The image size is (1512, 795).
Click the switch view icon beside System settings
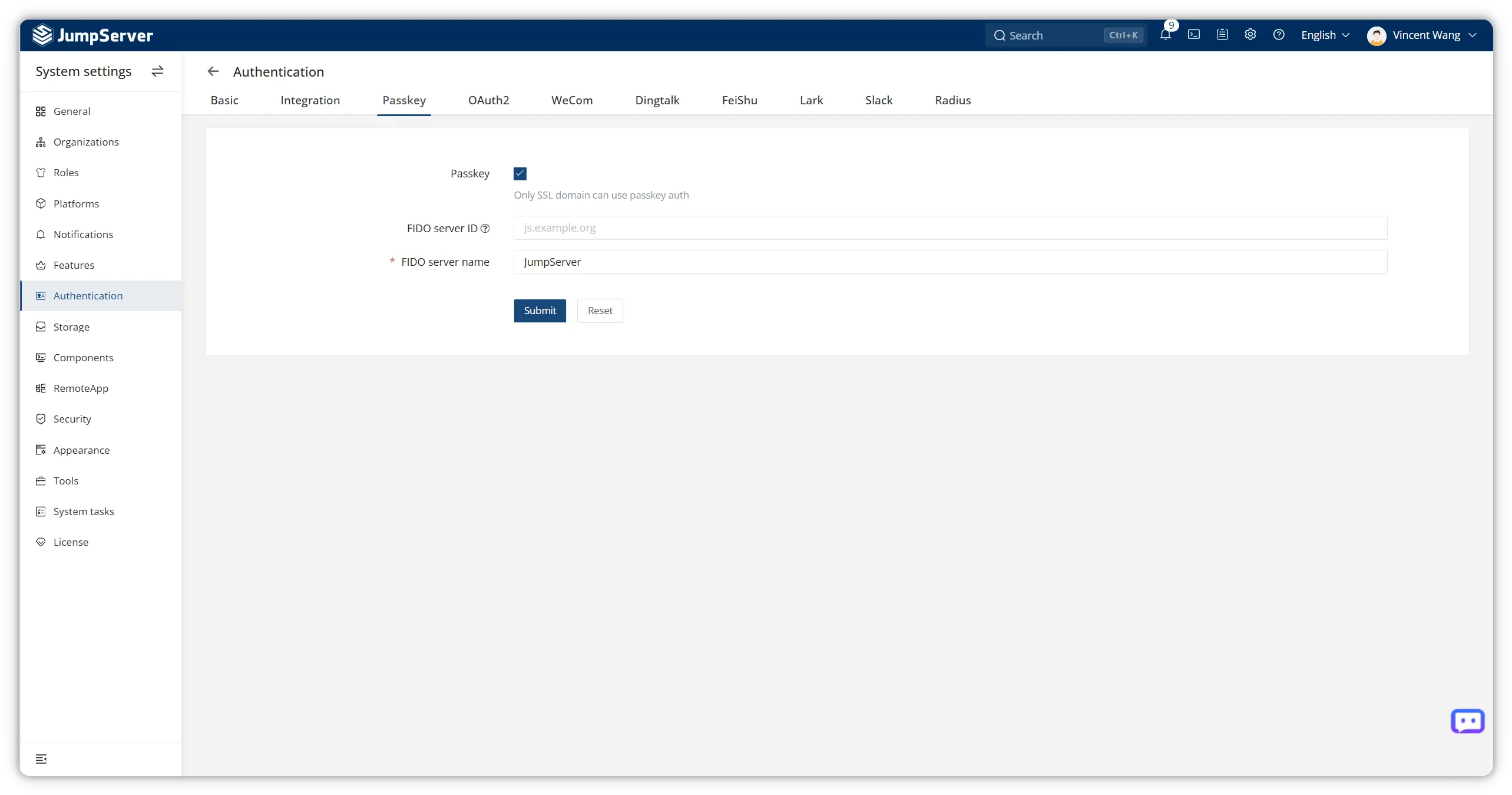pos(157,71)
